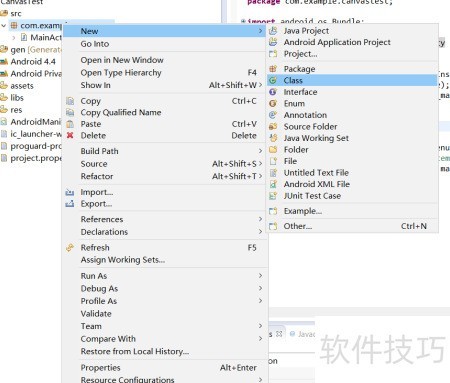The height and width of the screenshot is (383, 450).
Task: Click the Refresh icon
Action: click(70, 248)
